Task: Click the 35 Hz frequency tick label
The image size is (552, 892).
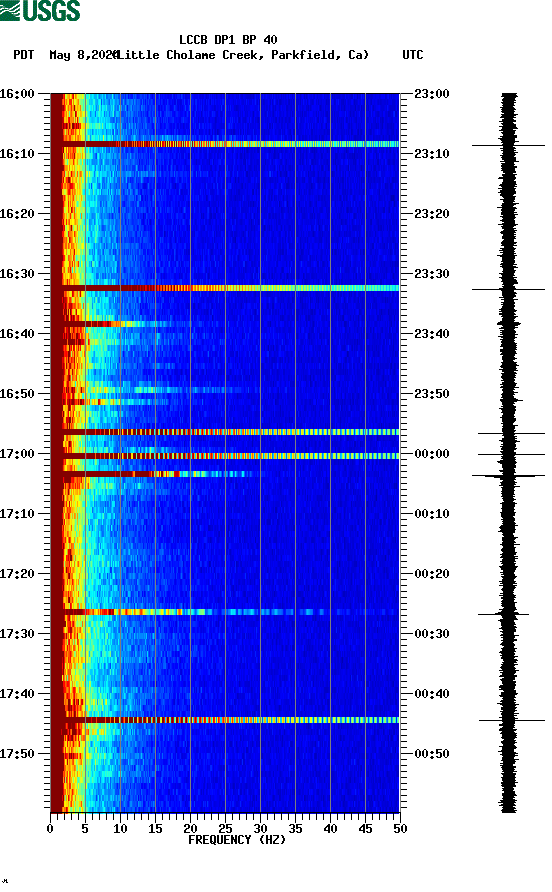Action: tap(295, 829)
